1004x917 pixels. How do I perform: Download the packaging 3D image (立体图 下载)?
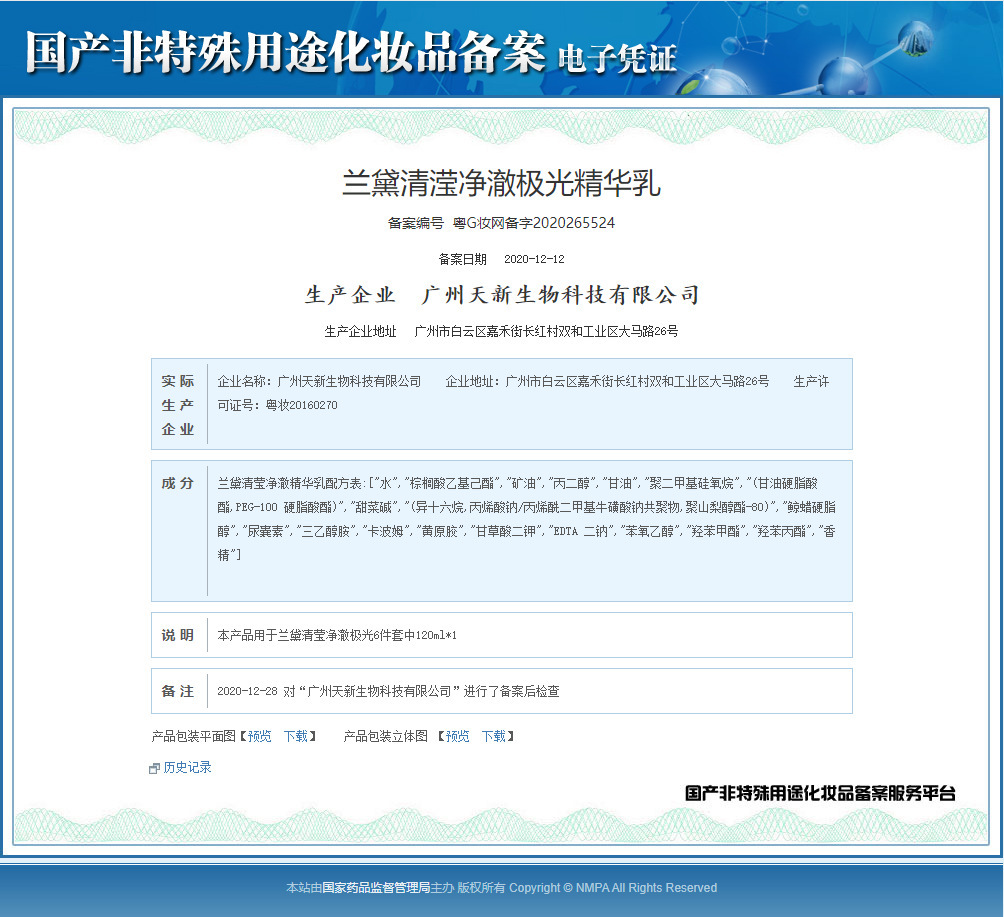coord(494,736)
